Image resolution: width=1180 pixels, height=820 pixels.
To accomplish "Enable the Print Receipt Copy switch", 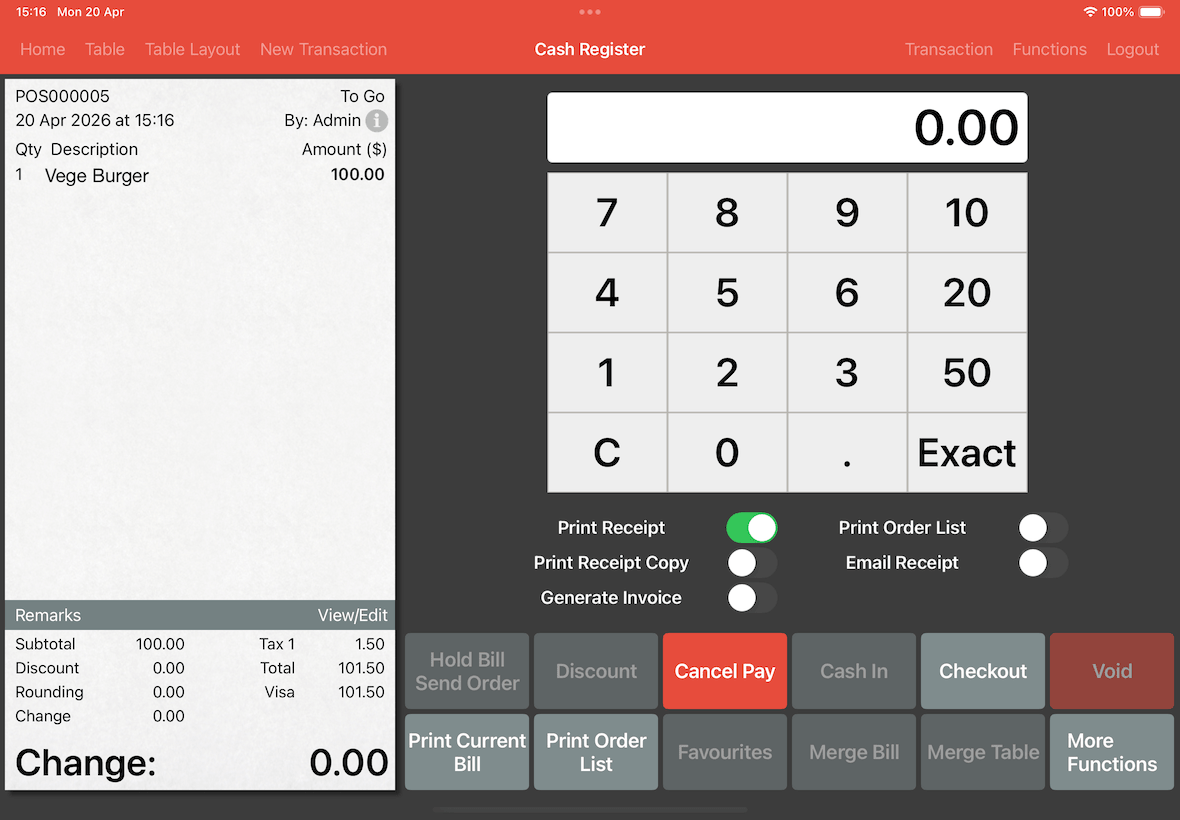I will point(751,563).
